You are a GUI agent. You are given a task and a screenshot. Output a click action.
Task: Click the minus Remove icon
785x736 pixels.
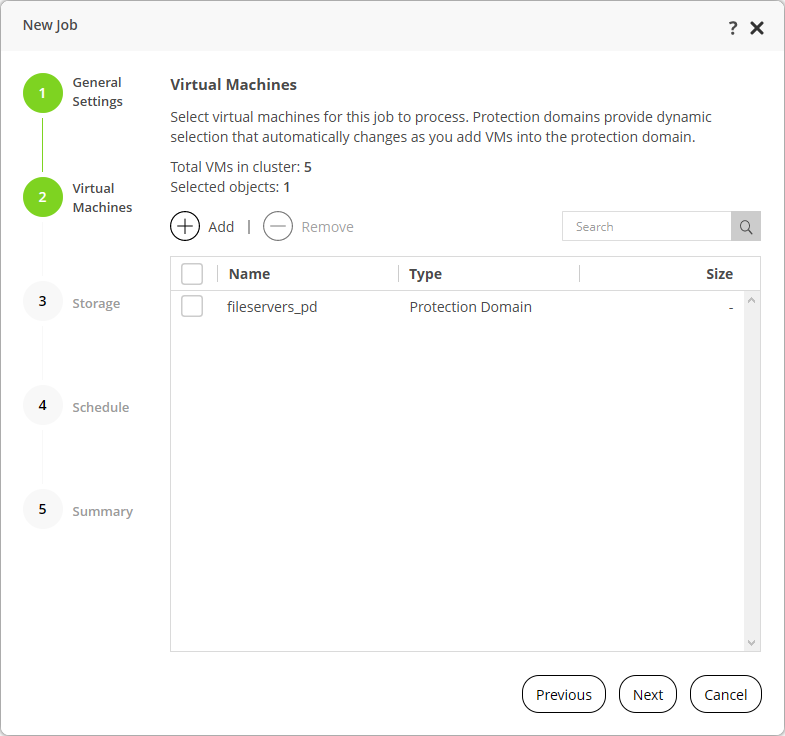point(278,227)
